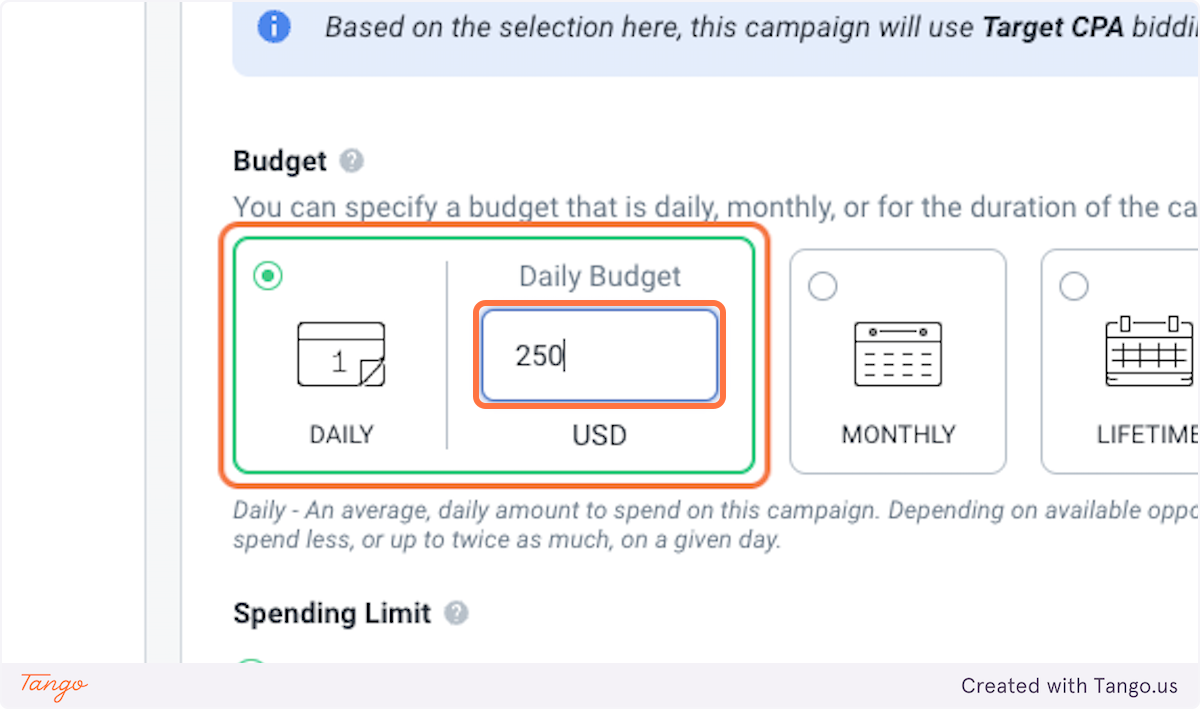The height and width of the screenshot is (709, 1200).
Task: Click the Daily Budget field heading
Action: click(599, 277)
